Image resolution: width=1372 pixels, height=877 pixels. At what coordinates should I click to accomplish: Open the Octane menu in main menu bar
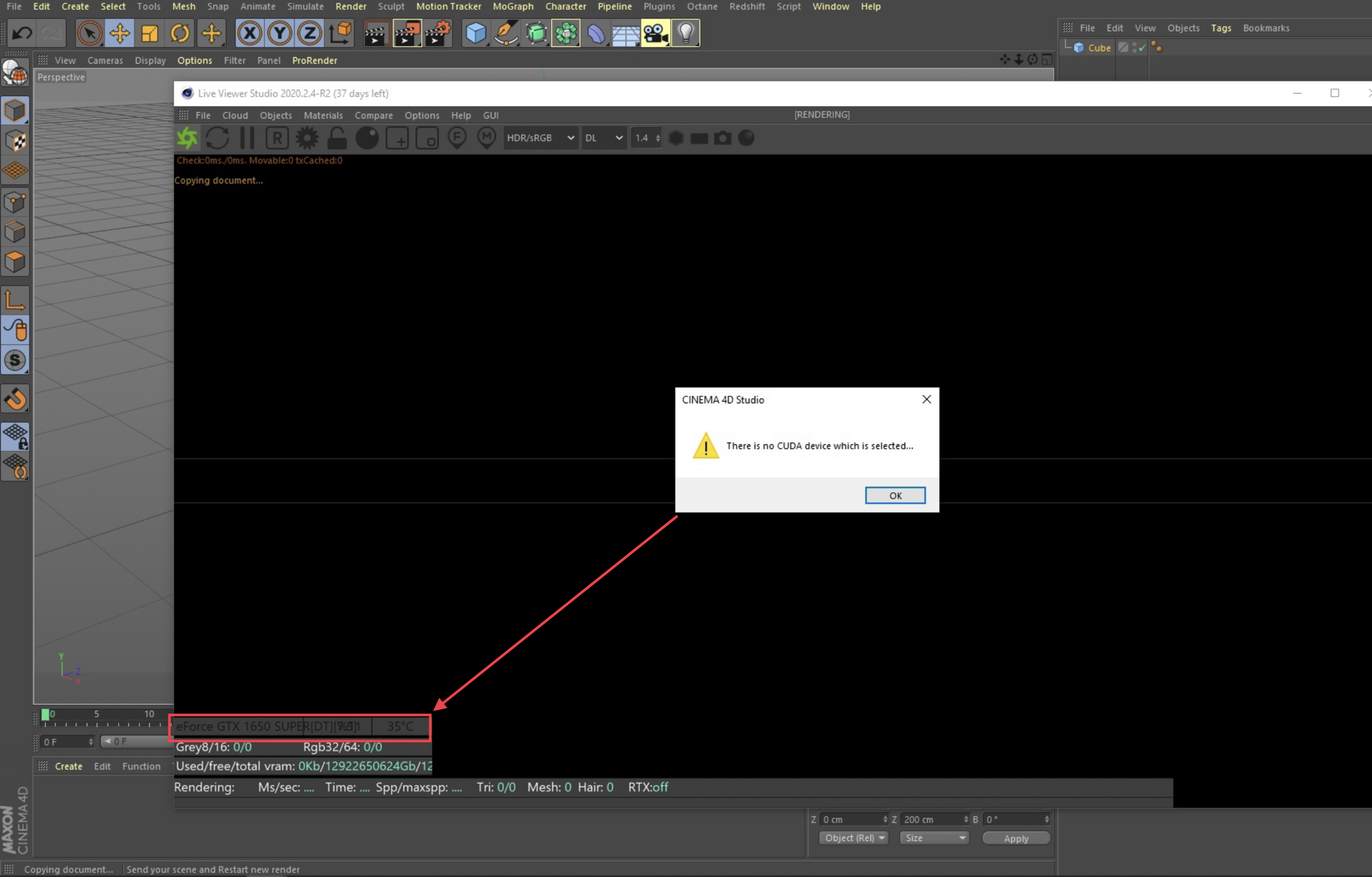click(701, 6)
